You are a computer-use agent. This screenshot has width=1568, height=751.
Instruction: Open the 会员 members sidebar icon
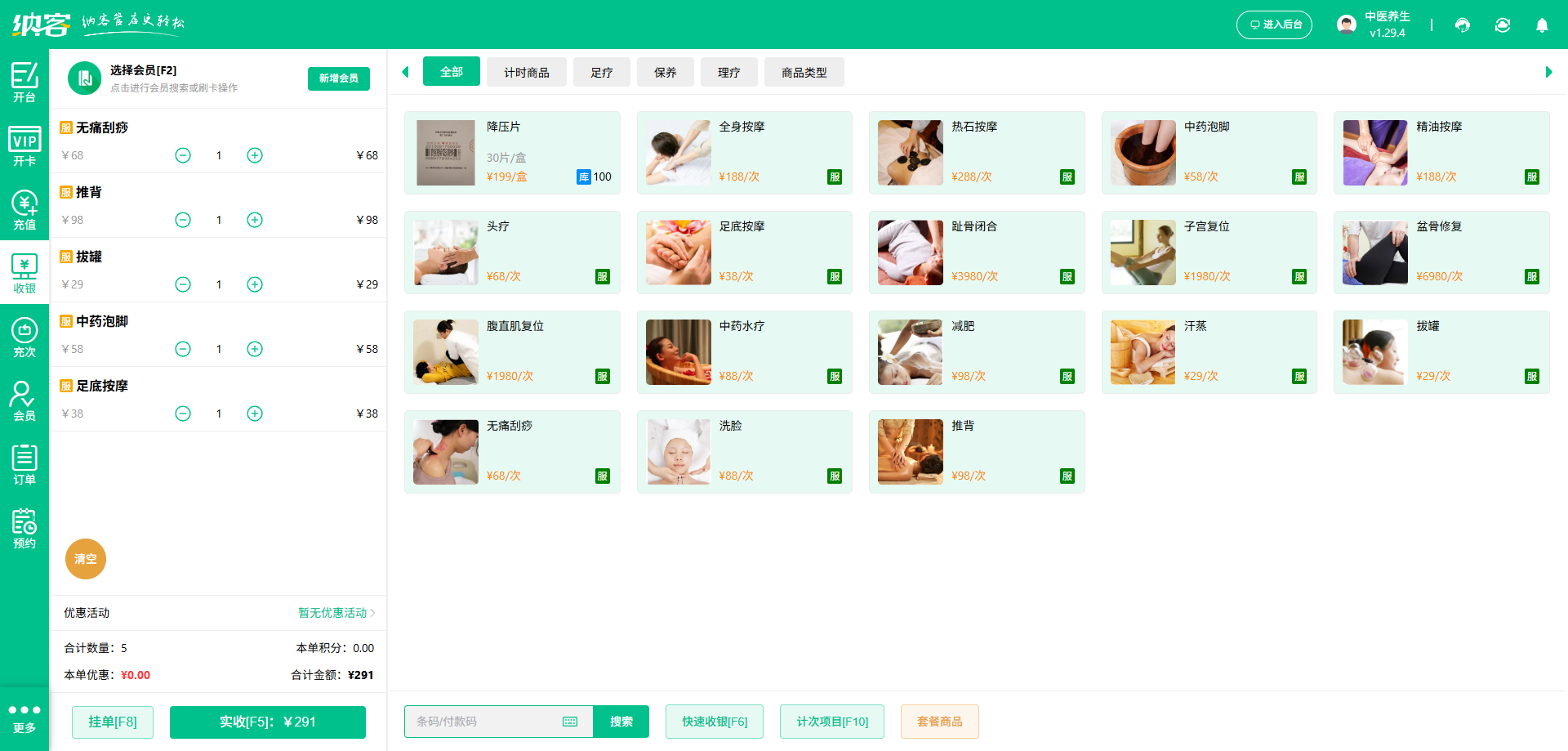(24, 400)
